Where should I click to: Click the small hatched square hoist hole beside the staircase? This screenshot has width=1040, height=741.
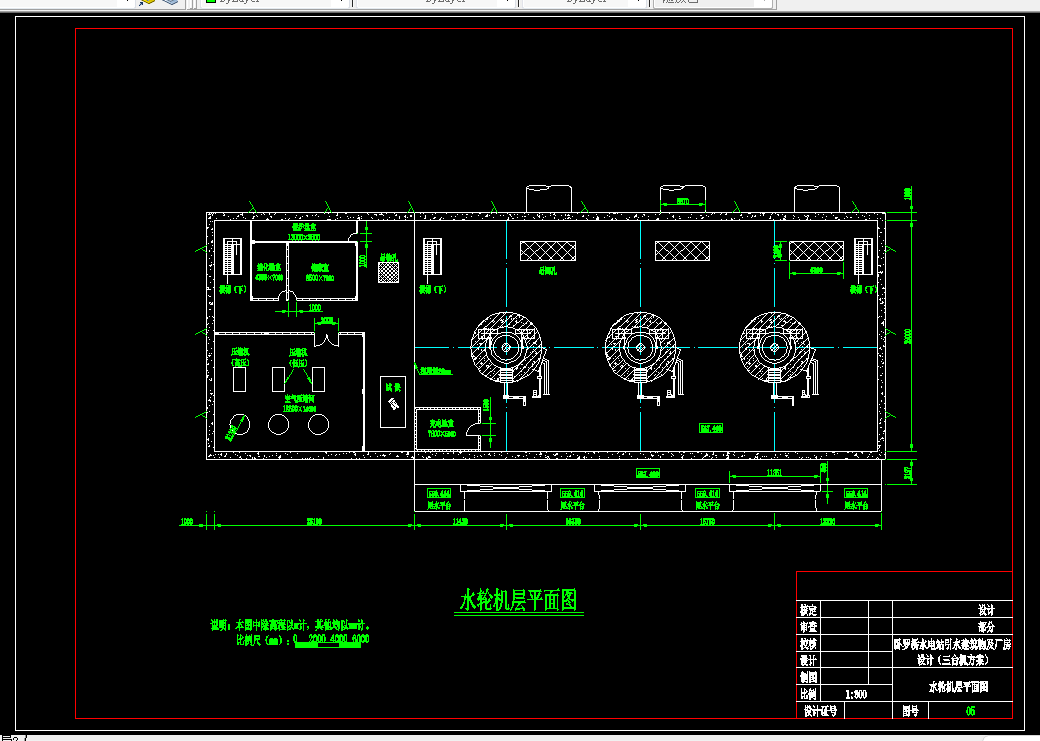point(389,272)
